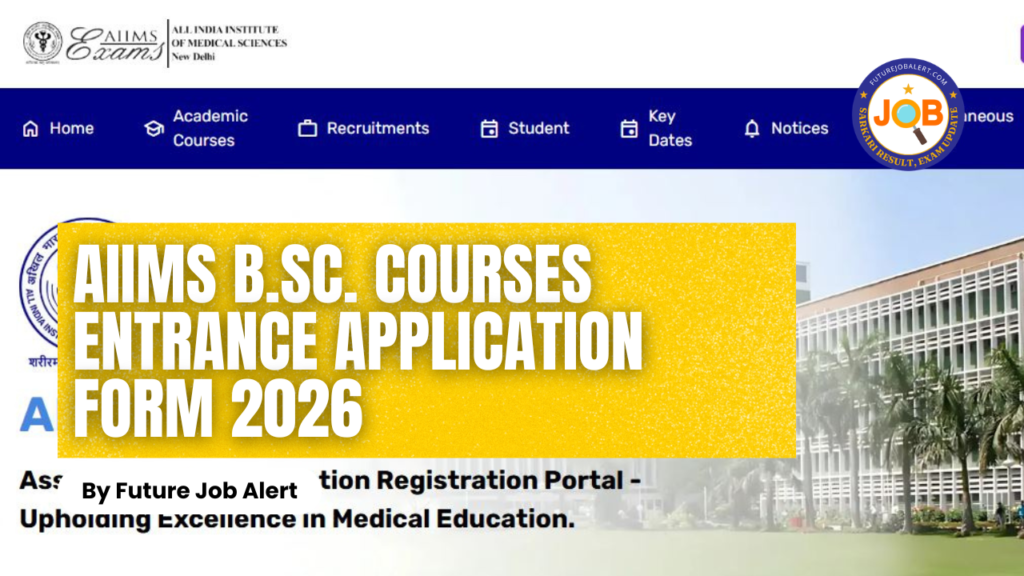Screen dimensions: 1024x576
Task: Click the calendar icon beside Student
Action: 489,129
